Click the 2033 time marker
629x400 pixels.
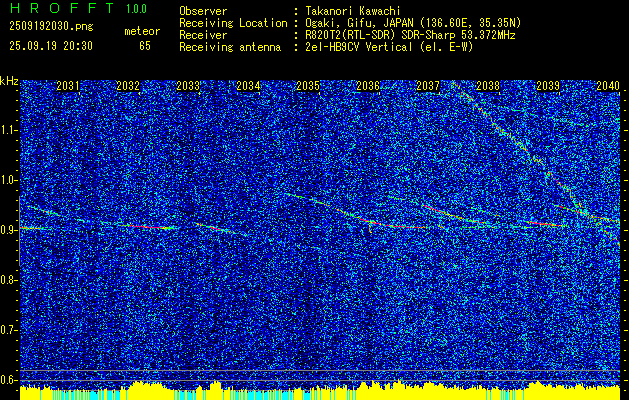pos(188,86)
